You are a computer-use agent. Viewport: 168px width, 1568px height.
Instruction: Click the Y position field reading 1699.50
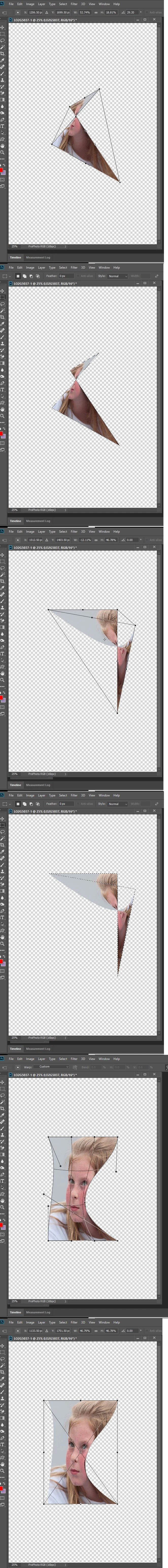(63, 12)
